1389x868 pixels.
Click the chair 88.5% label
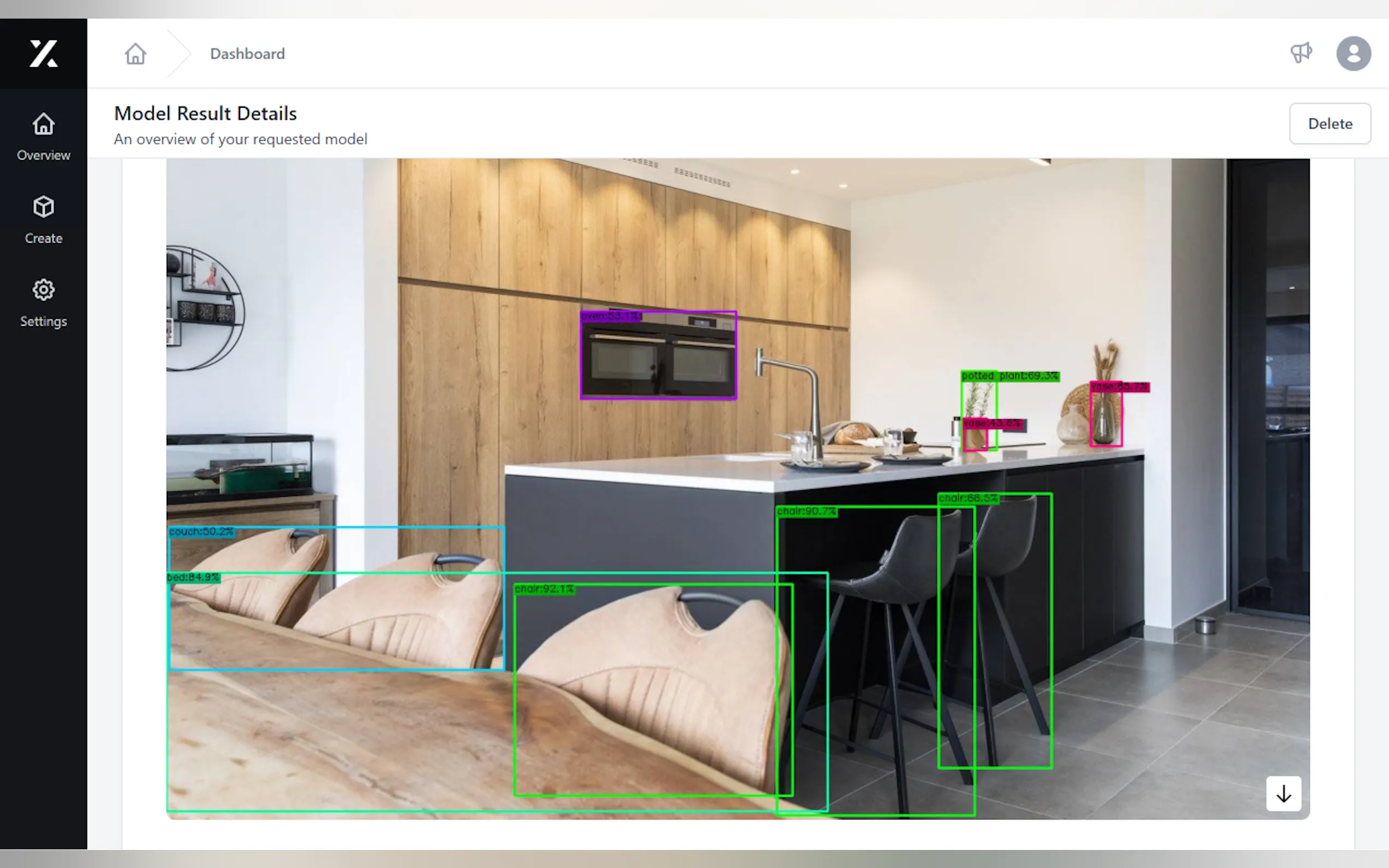click(x=968, y=498)
